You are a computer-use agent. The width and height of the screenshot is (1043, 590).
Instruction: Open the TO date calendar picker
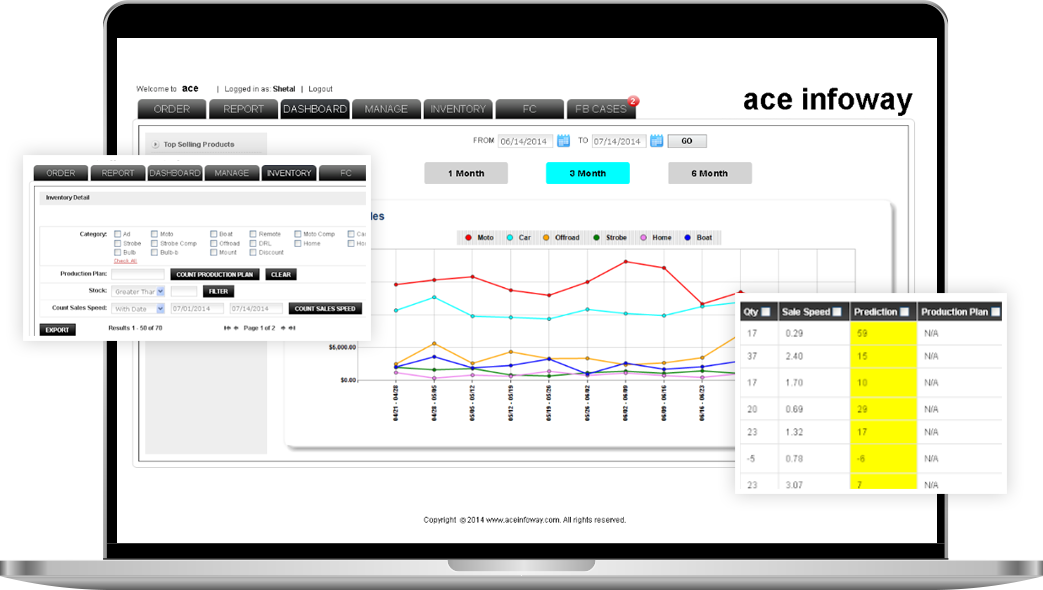pyautogui.click(x=657, y=140)
